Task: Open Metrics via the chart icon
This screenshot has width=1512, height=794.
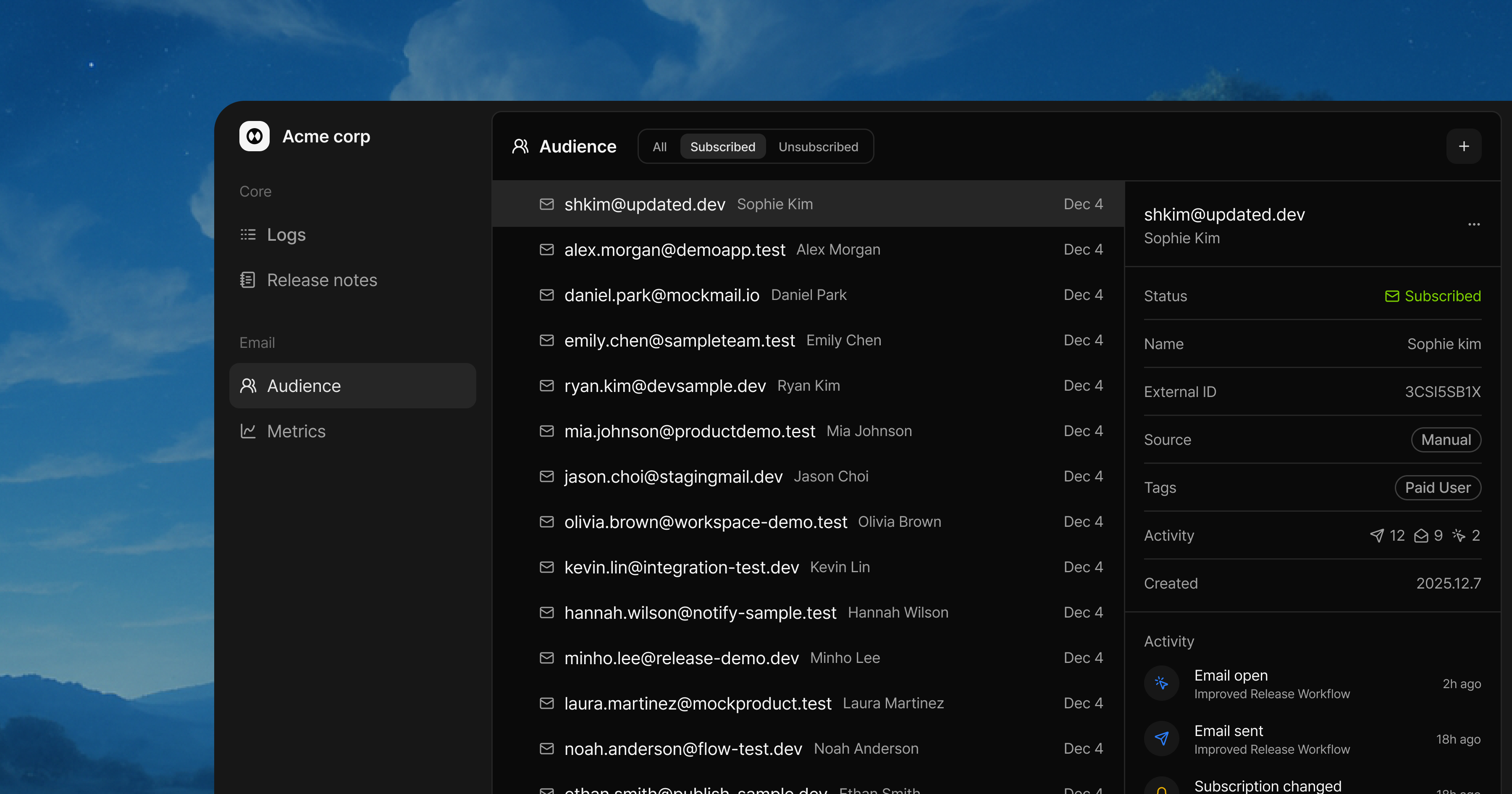Action: (x=248, y=431)
